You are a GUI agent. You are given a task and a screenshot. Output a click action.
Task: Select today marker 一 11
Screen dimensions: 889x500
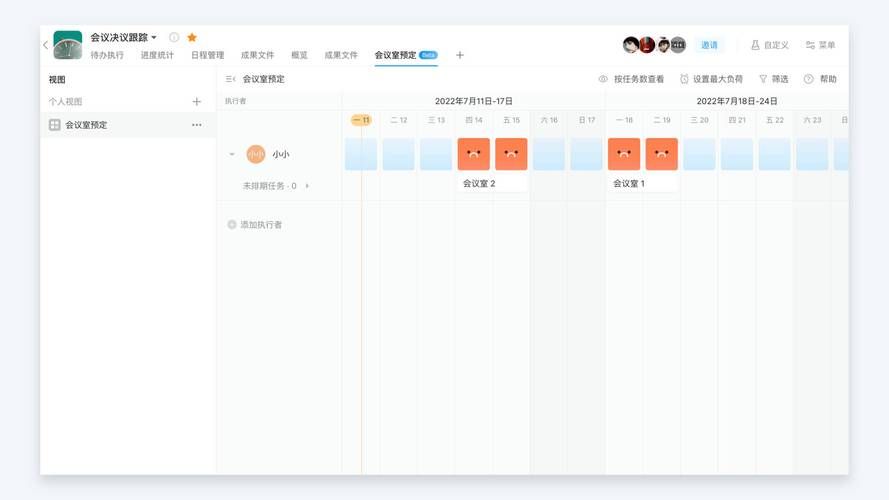[361, 120]
